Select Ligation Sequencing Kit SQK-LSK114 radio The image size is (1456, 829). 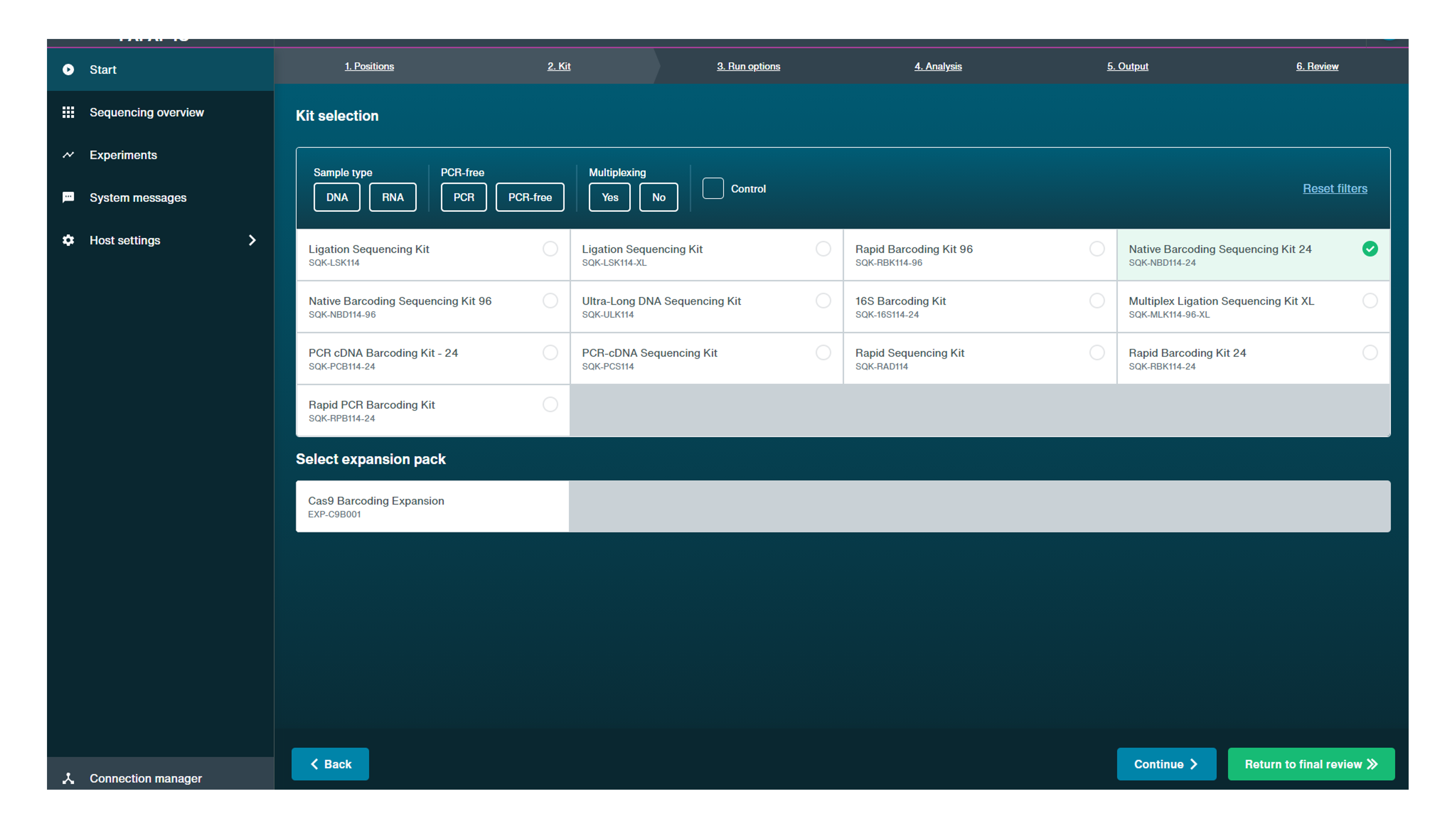click(x=550, y=249)
